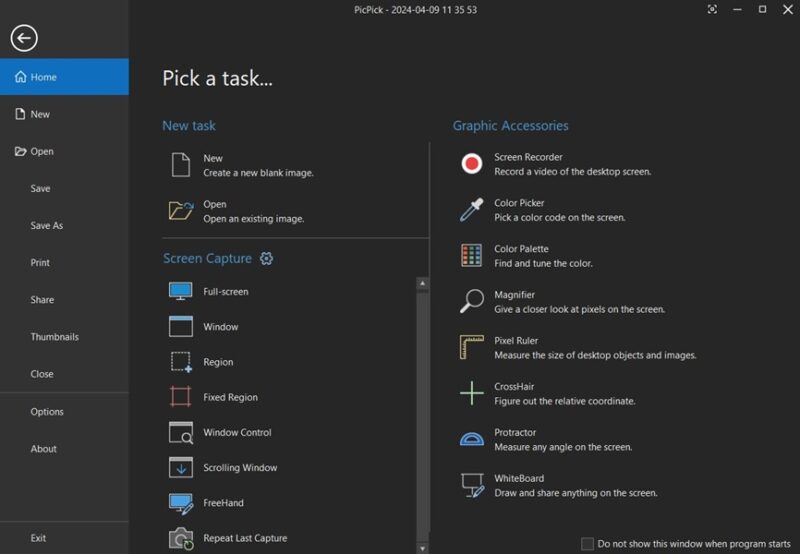This screenshot has height=554, width=800.
Task: Click the WhiteBoard icon
Action: pos(472,485)
